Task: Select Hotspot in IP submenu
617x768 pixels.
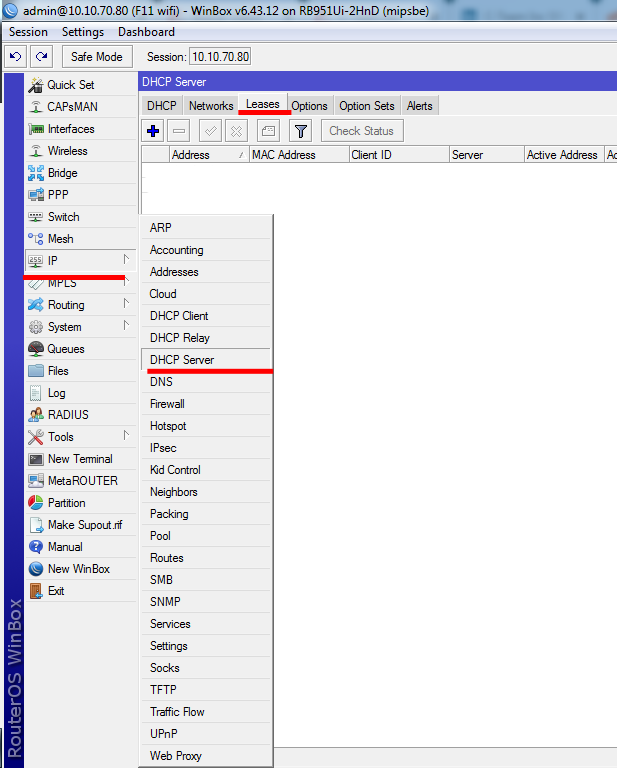Action: (206, 426)
